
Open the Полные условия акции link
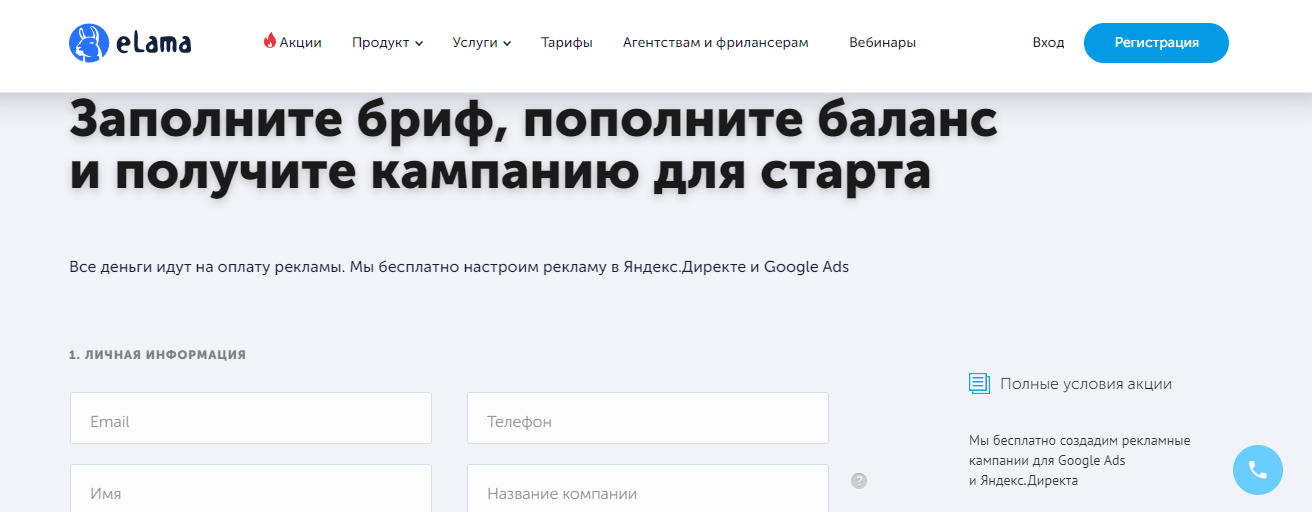(x=1085, y=384)
